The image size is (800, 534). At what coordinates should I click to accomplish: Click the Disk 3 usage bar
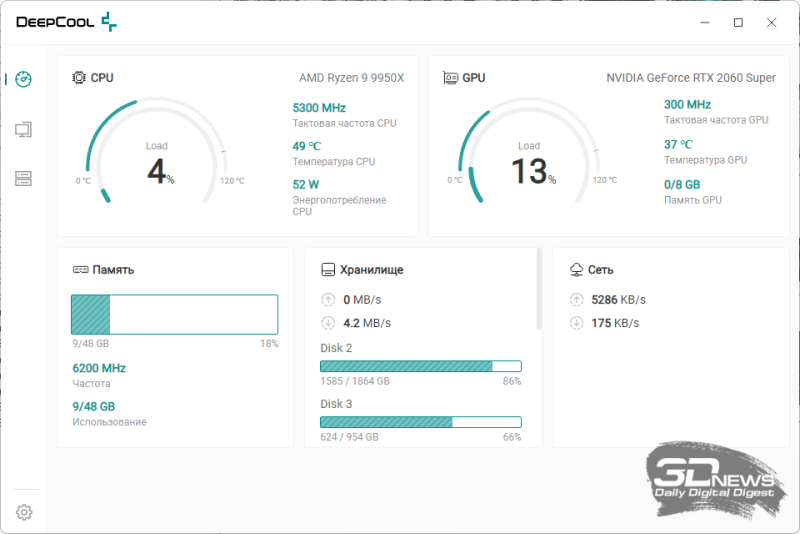click(x=421, y=422)
